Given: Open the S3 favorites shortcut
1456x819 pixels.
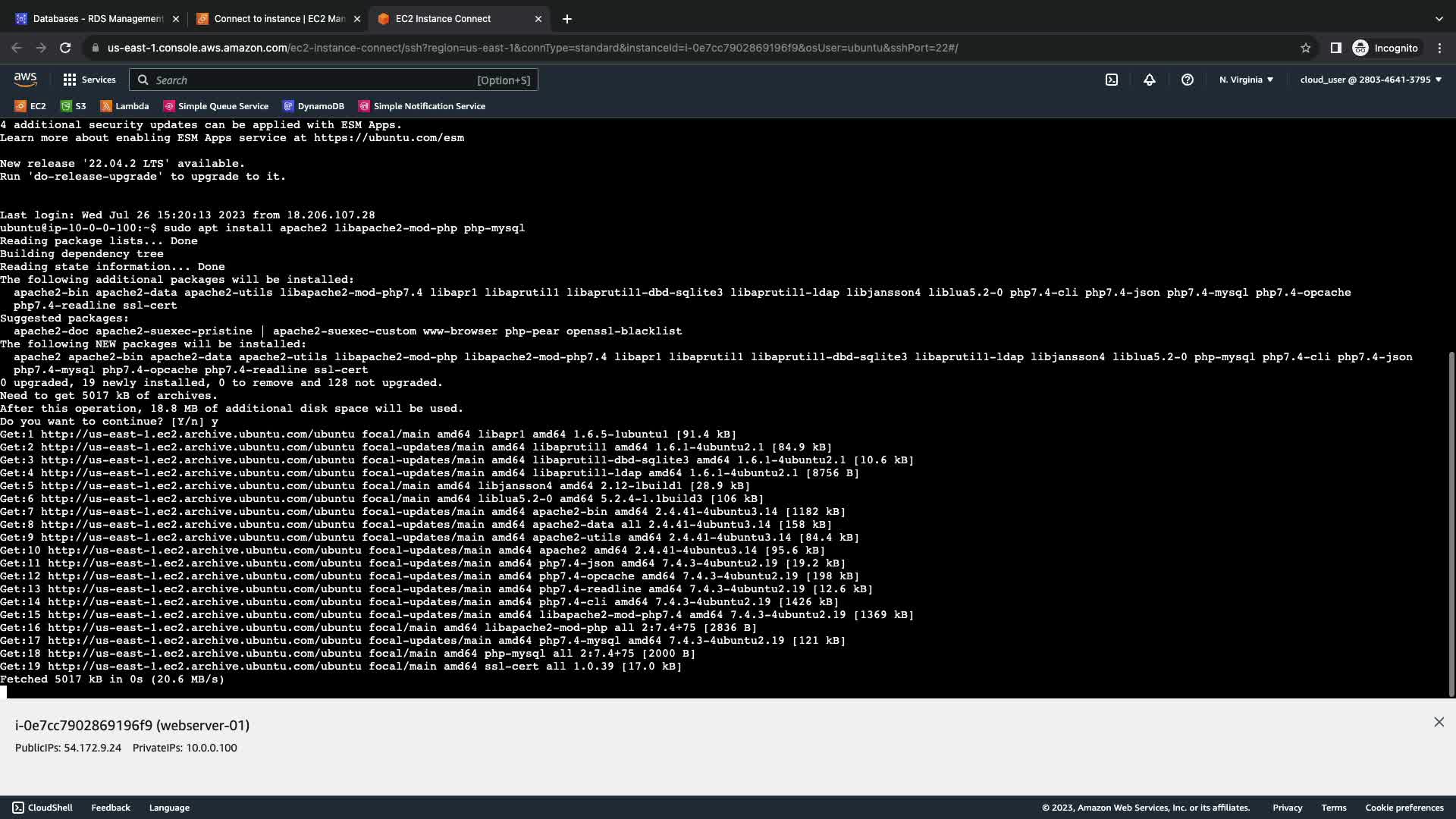Looking at the screenshot, I should [x=74, y=106].
